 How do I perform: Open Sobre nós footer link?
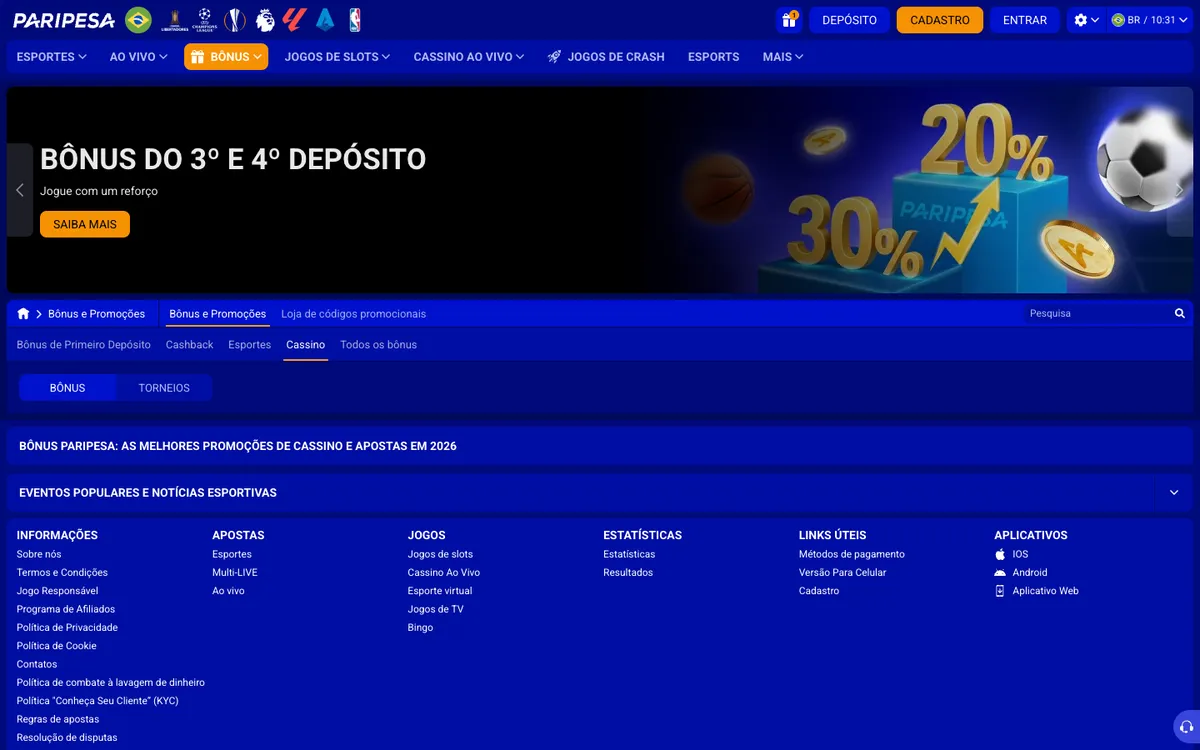(39, 554)
